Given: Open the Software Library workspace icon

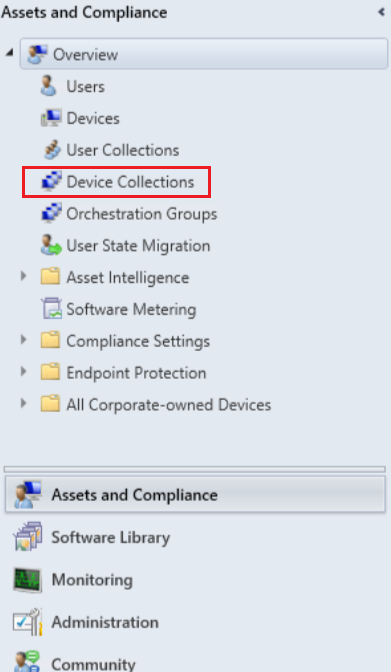Looking at the screenshot, I should pos(27,537).
